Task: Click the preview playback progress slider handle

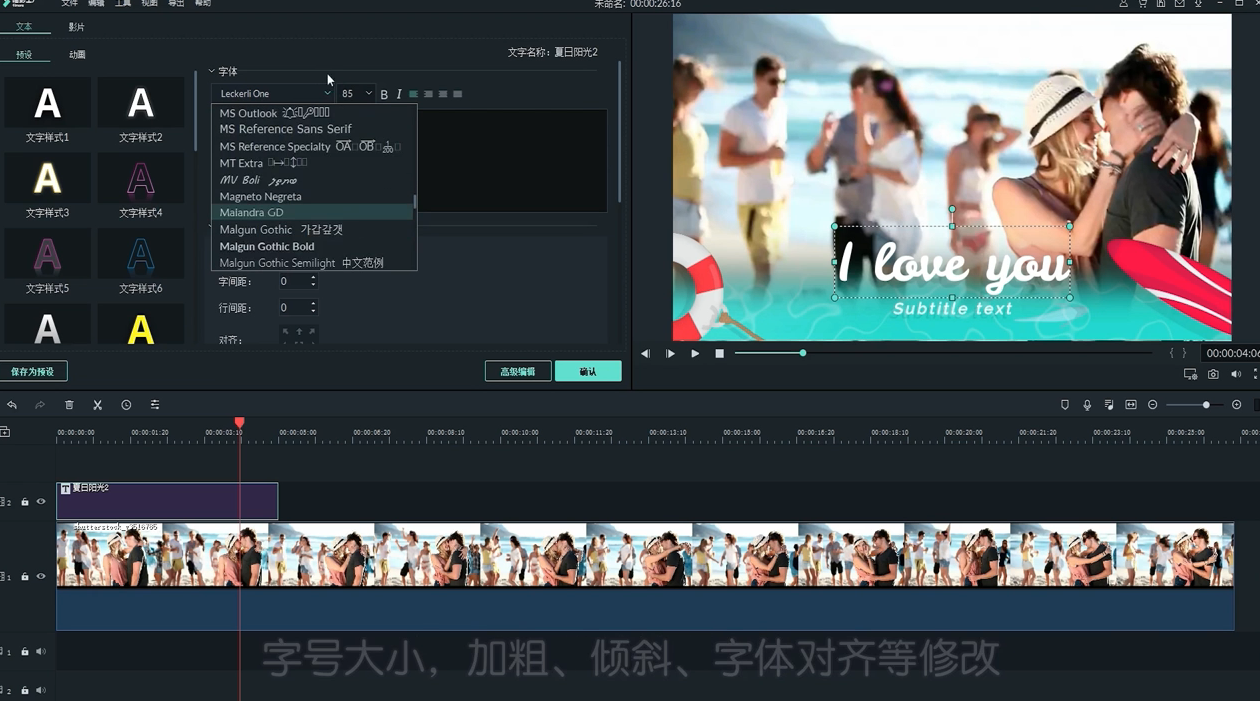Action: (802, 353)
